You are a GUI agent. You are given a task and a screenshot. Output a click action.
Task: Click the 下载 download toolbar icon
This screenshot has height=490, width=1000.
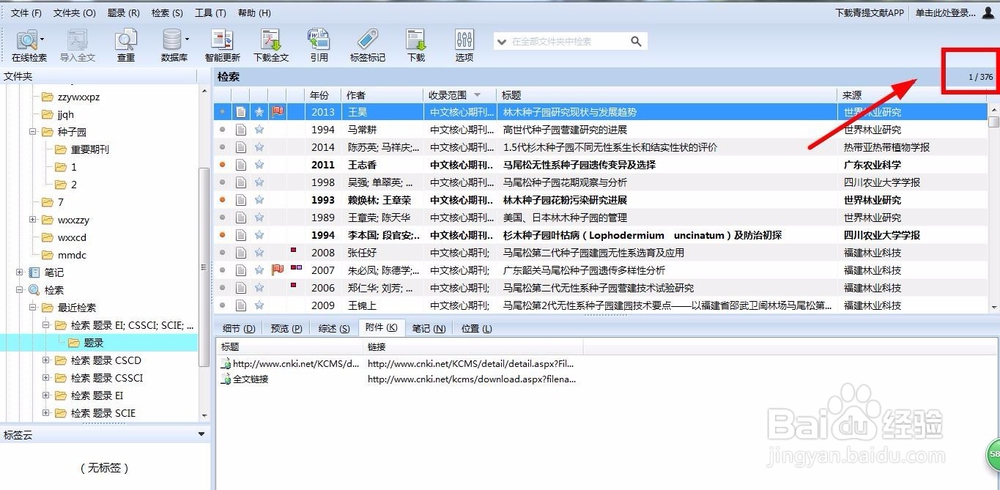tap(416, 45)
